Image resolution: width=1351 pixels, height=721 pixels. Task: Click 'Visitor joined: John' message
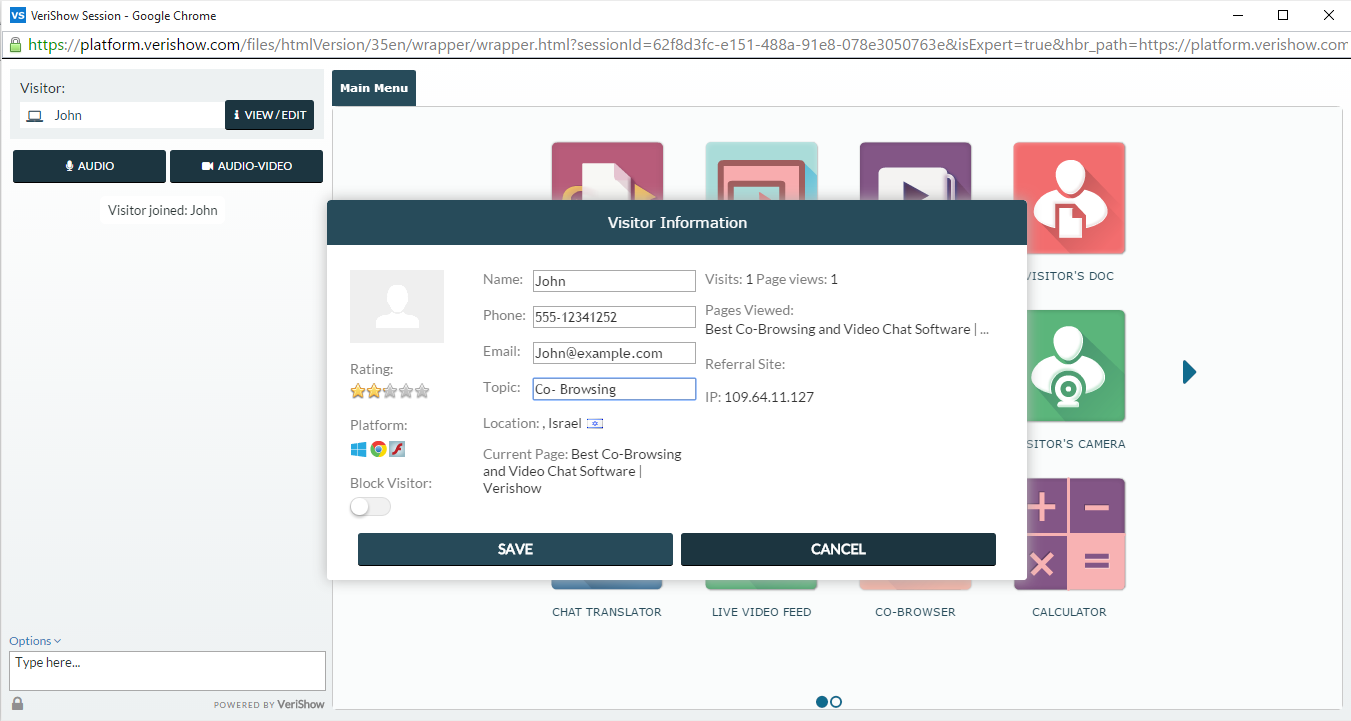[x=163, y=210]
